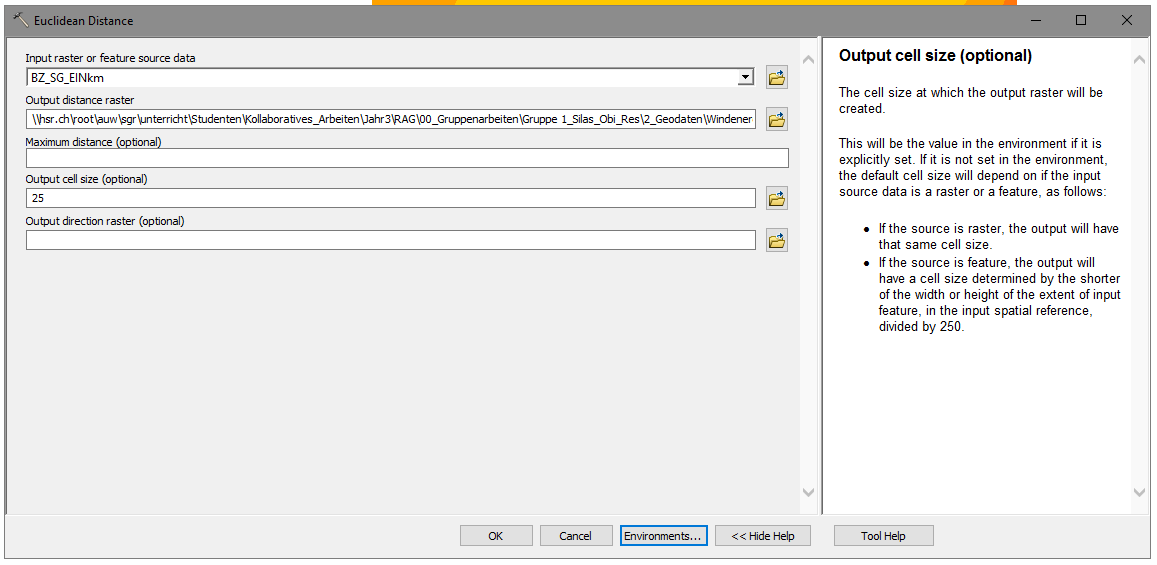Hide the help panel
Screen dimensions: 1157x565
pos(762,536)
